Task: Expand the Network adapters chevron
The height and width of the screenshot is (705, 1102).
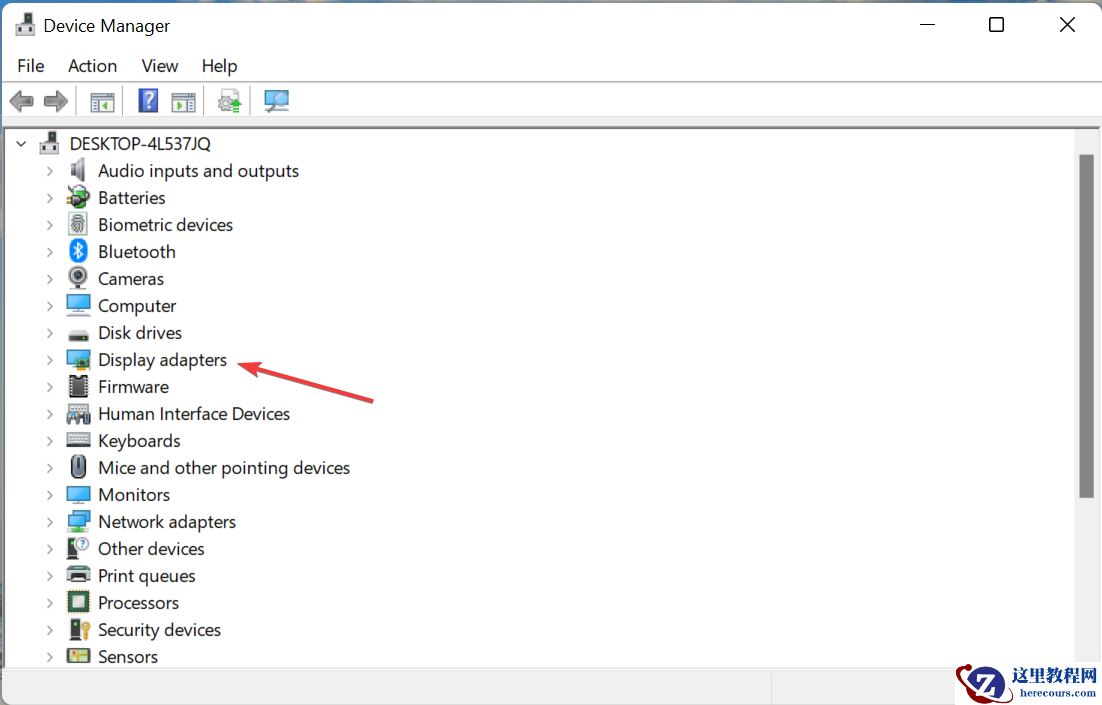Action: point(49,522)
